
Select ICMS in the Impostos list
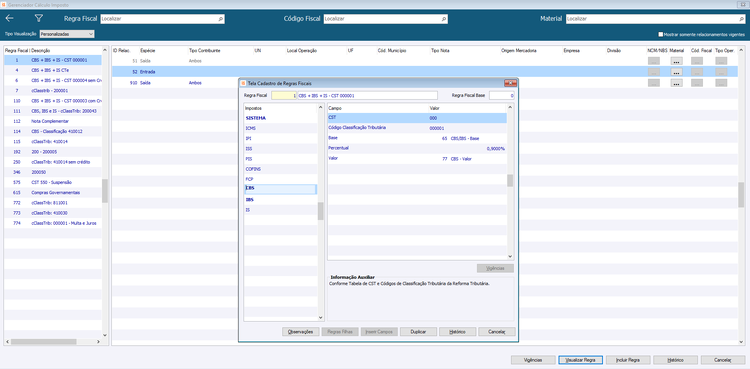click(x=280, y=128)
